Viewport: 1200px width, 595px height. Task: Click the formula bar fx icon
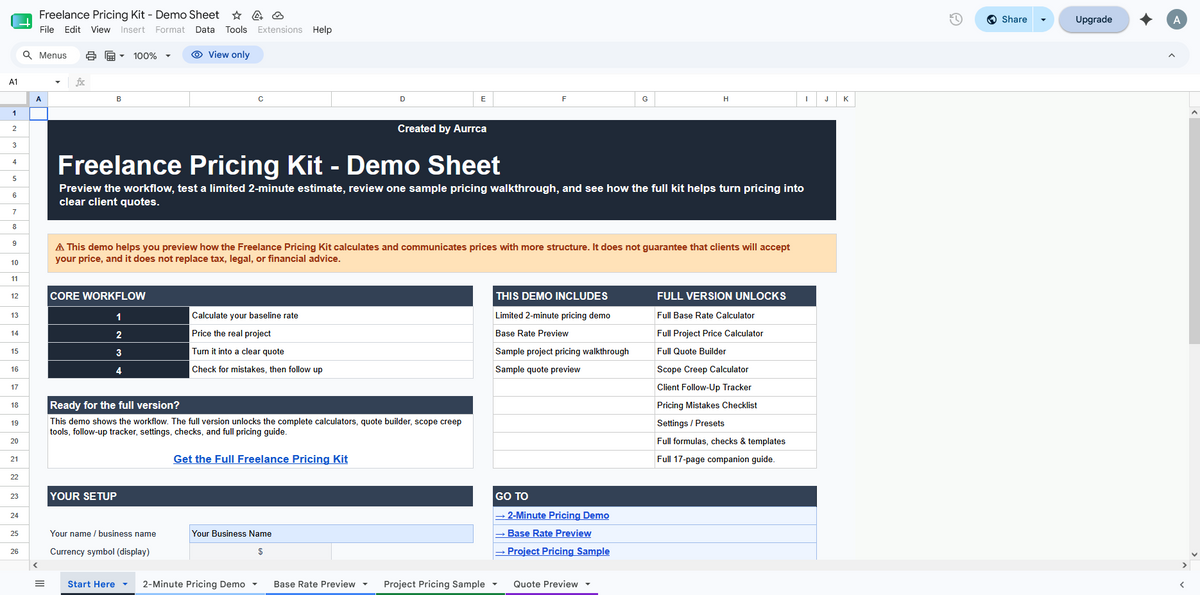80,82
